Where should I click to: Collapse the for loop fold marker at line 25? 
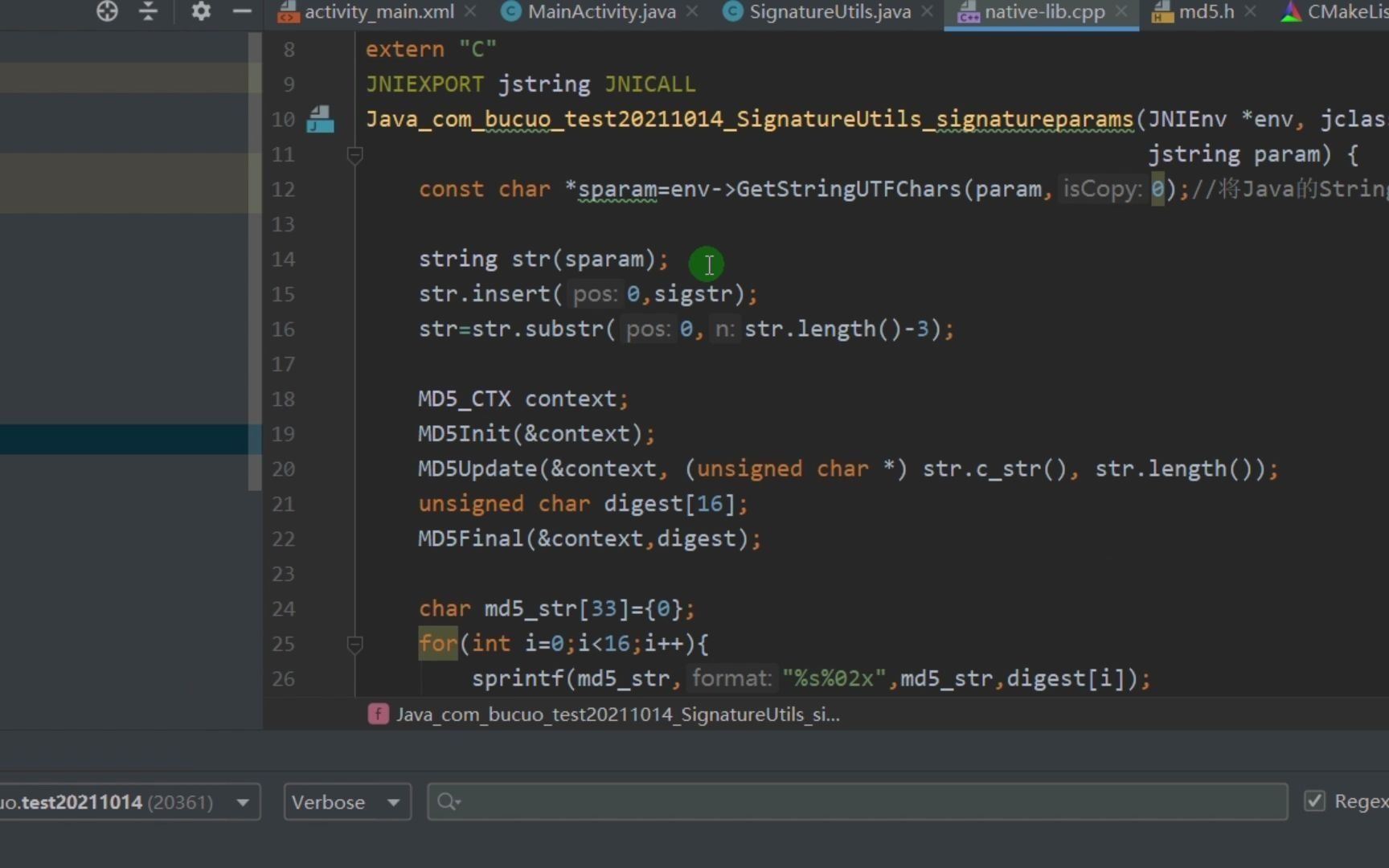pyautogui.click(x=354, y=645)
